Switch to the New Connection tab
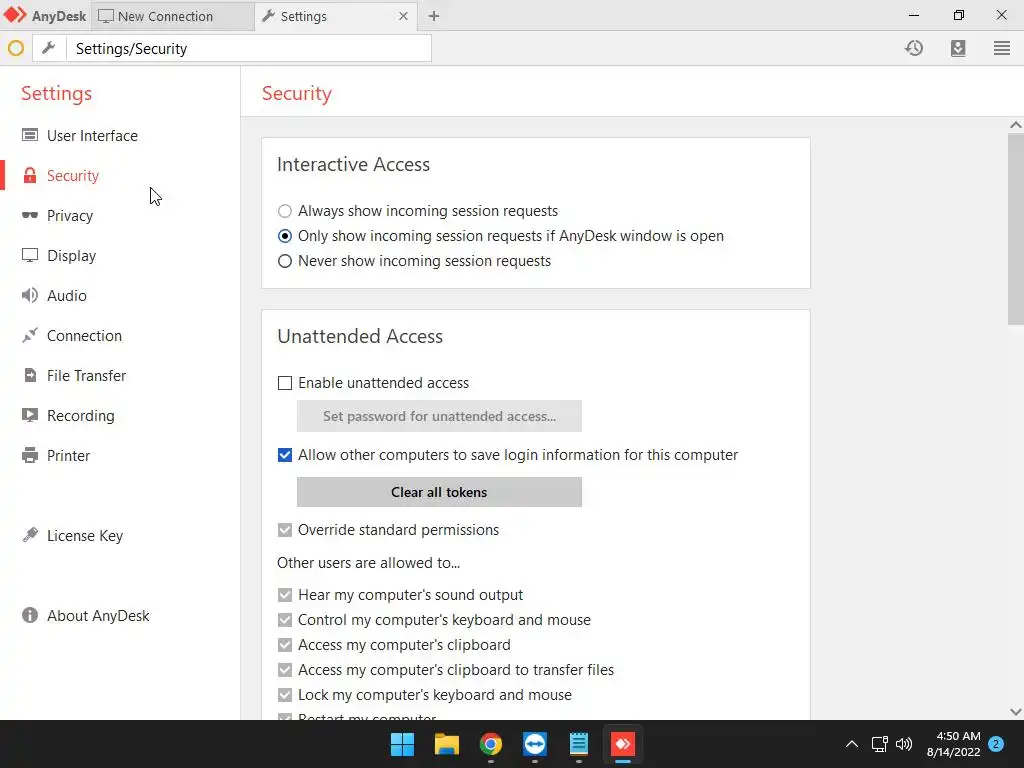1024x768 pixels. tap(172, 16)
